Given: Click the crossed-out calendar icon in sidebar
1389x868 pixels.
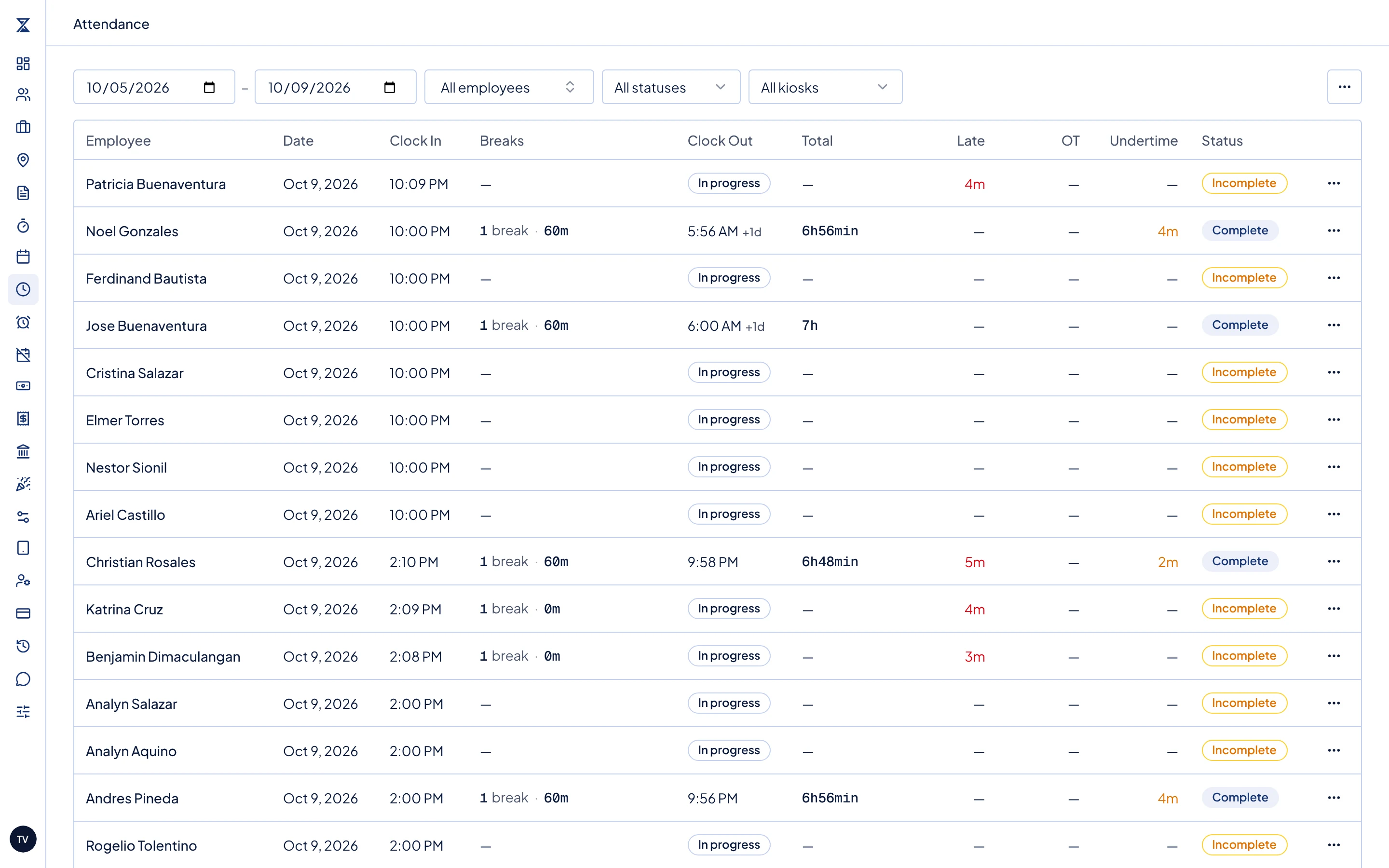Looking at the screenshot, I should pyautogui.click(x=23, y=355).
